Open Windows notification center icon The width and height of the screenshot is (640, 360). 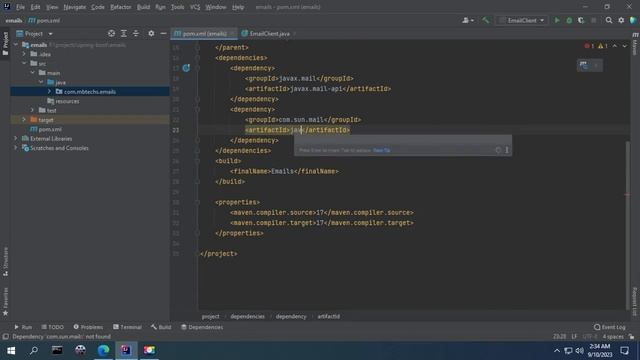pyautogui.click(x=624, y=350)
